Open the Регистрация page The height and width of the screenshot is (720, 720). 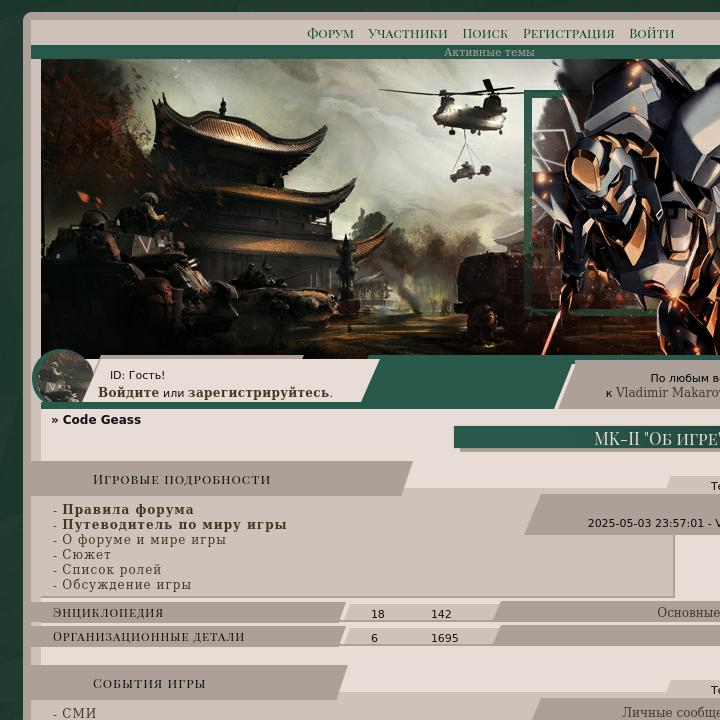tap(568, 34)
